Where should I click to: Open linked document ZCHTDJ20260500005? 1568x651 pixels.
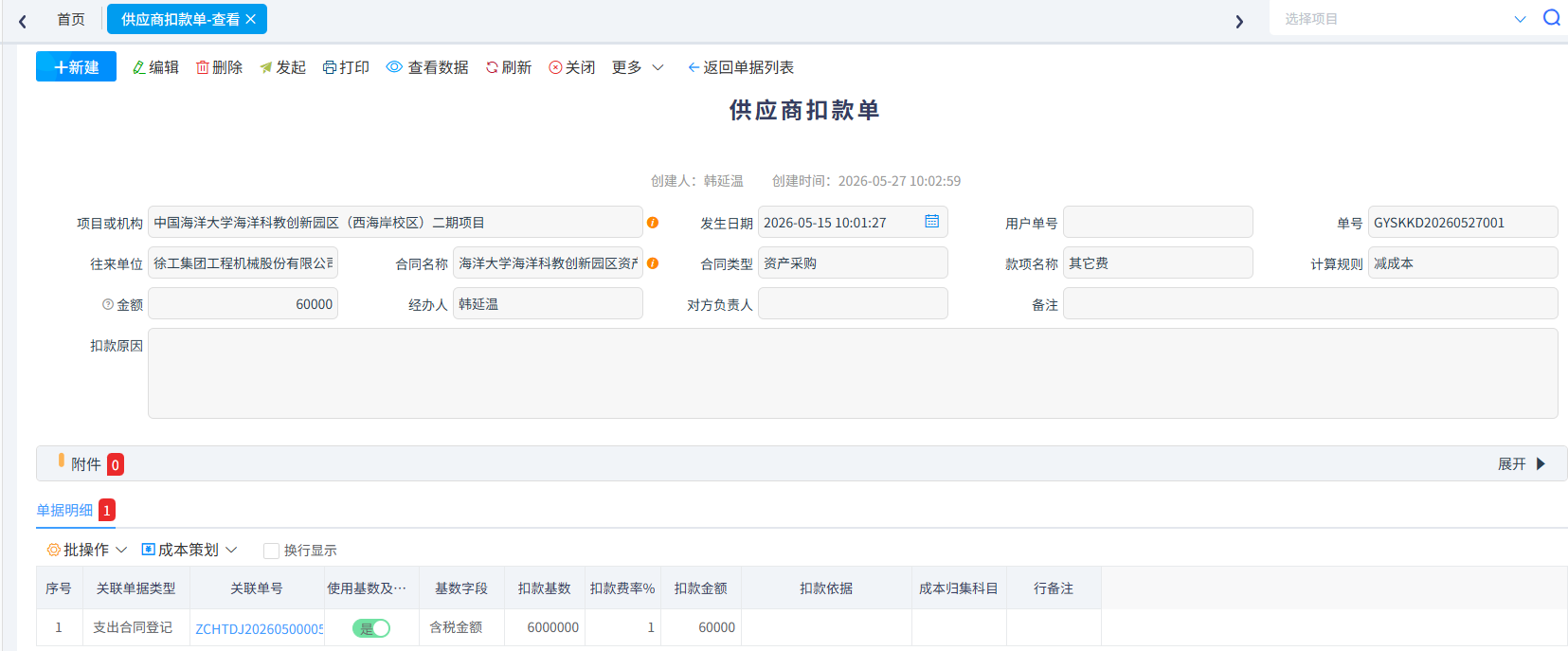[x=259, y=628]
